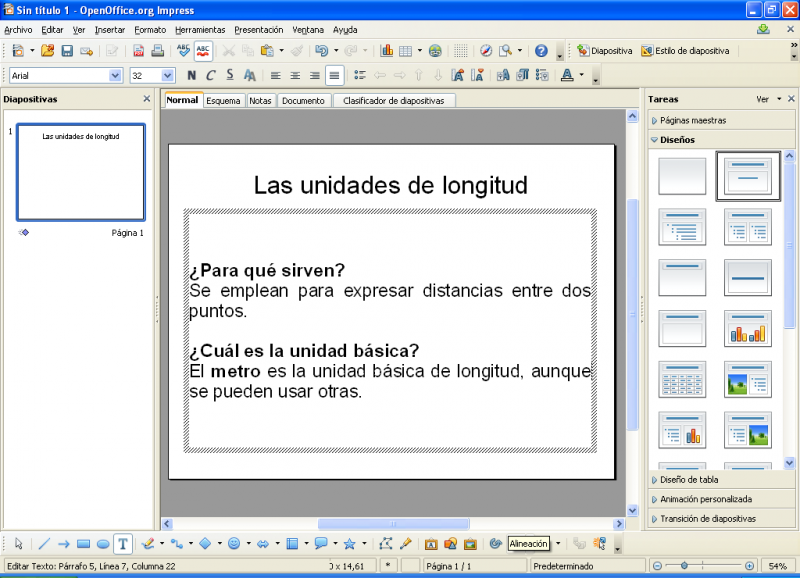Open the Formato menu
The height and width of the screenshot is (578, 800).
point(150,30)
